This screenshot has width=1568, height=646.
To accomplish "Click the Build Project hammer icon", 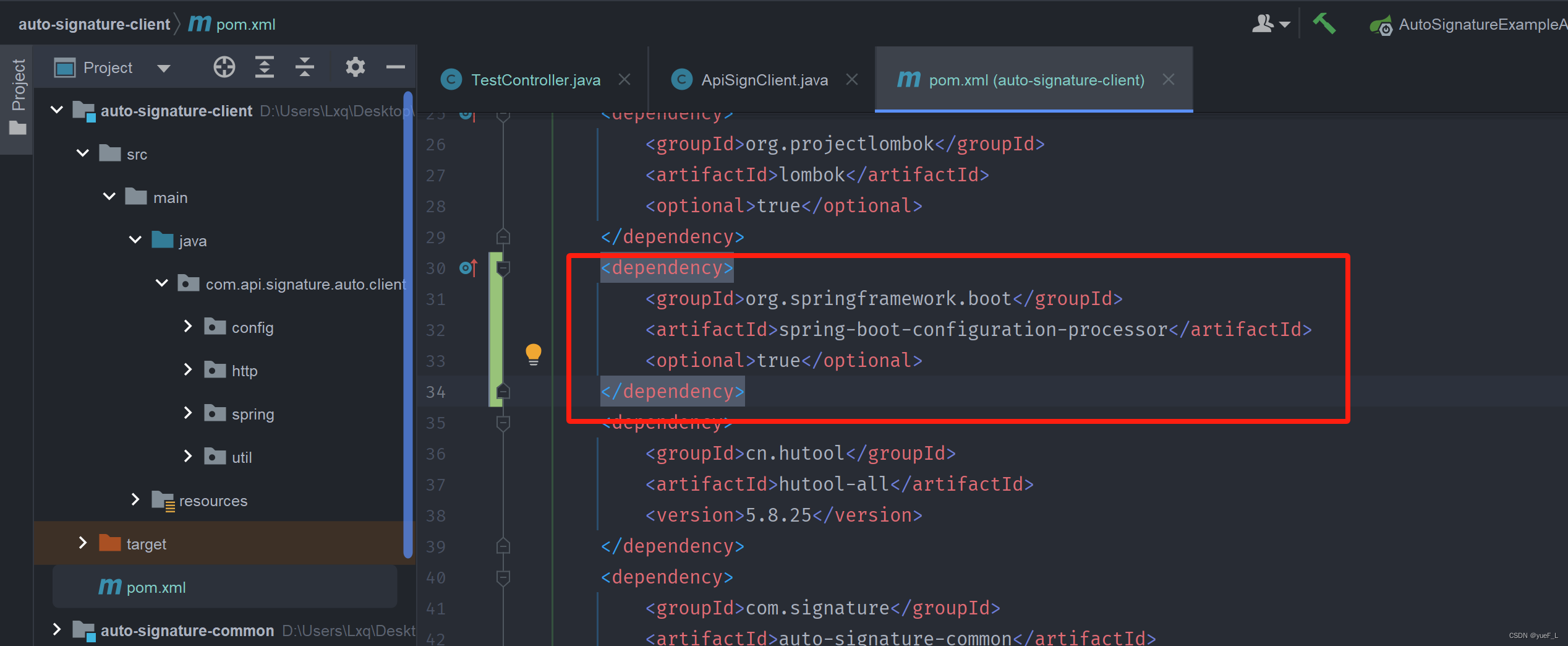I will [x=1324, y=23].
